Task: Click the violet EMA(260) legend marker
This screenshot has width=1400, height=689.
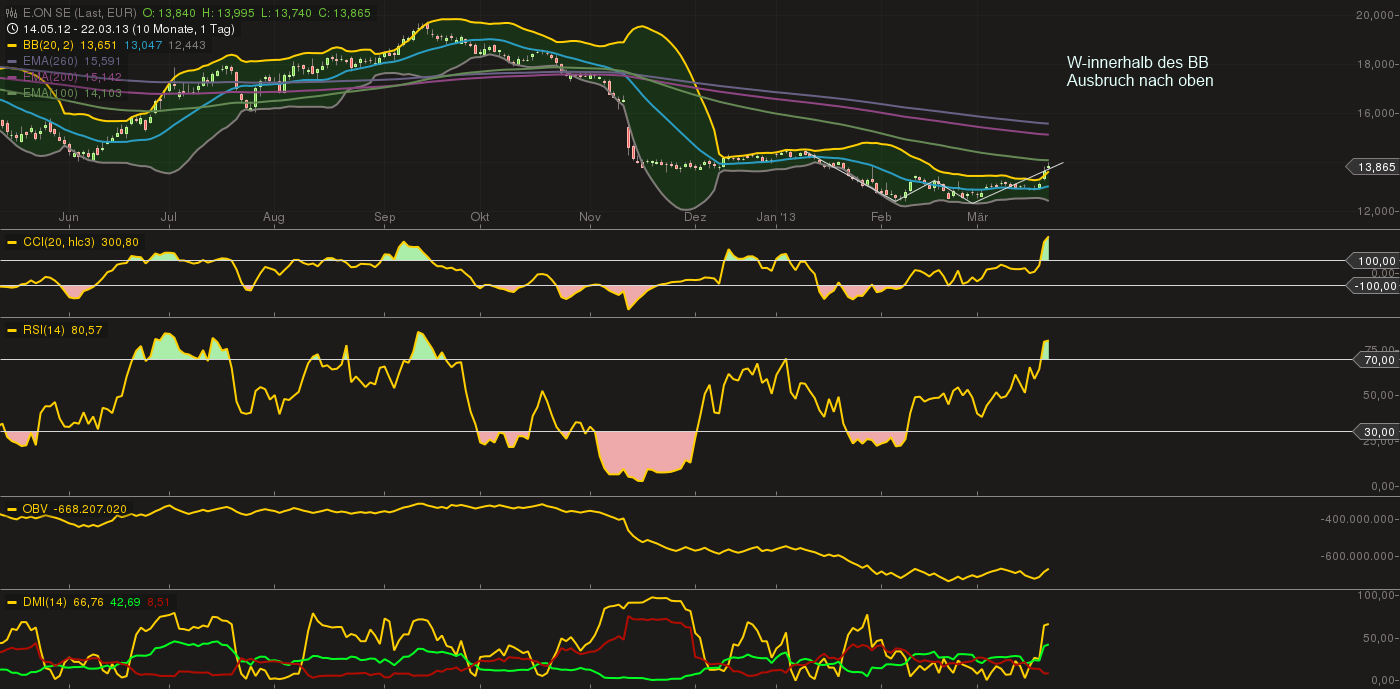Action: tap(12, 61)
